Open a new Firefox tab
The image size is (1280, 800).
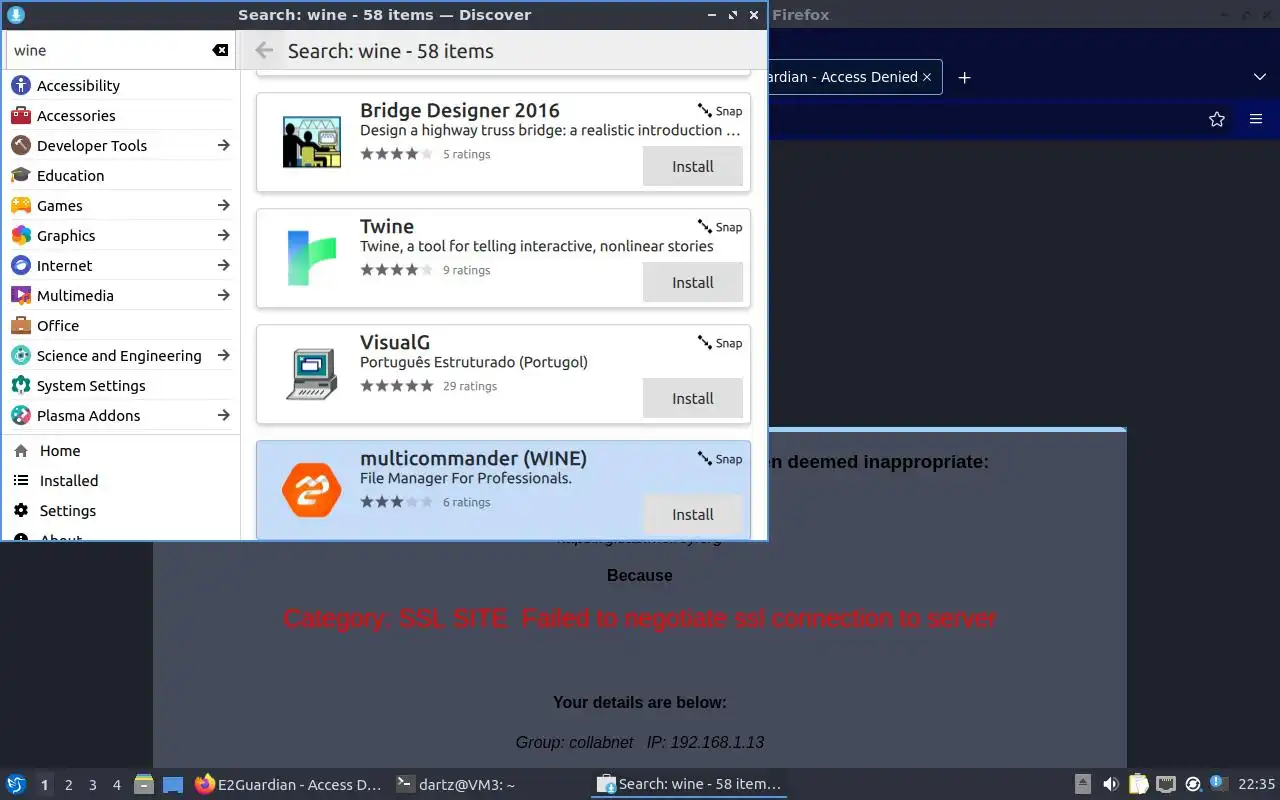[964, 77]
